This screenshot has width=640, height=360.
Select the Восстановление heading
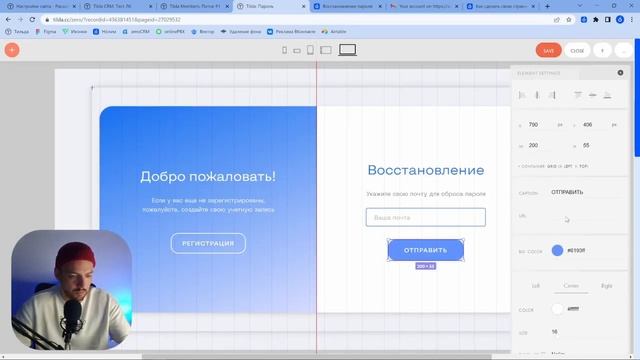[x=426, y=170]
